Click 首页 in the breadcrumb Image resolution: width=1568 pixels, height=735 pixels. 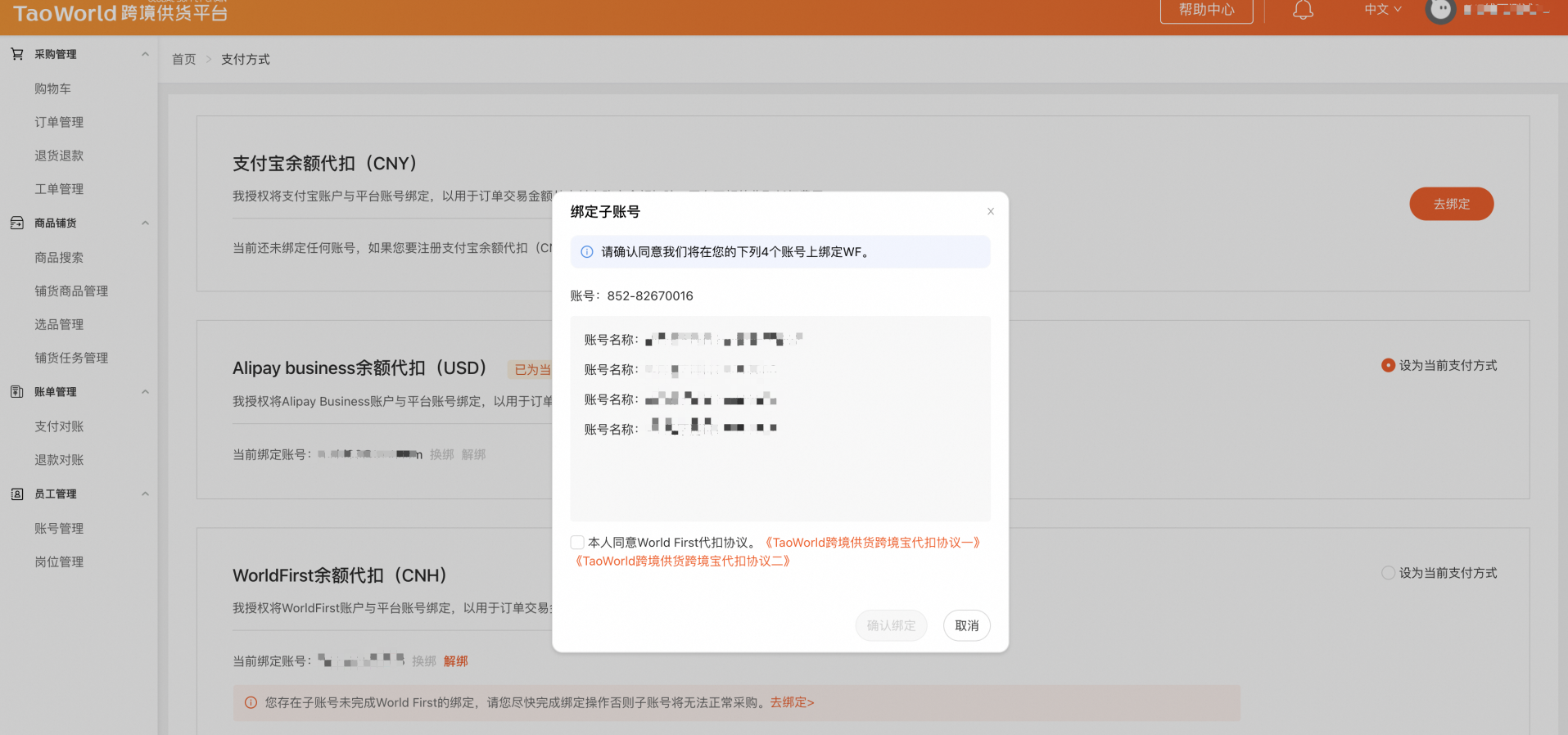183,59
